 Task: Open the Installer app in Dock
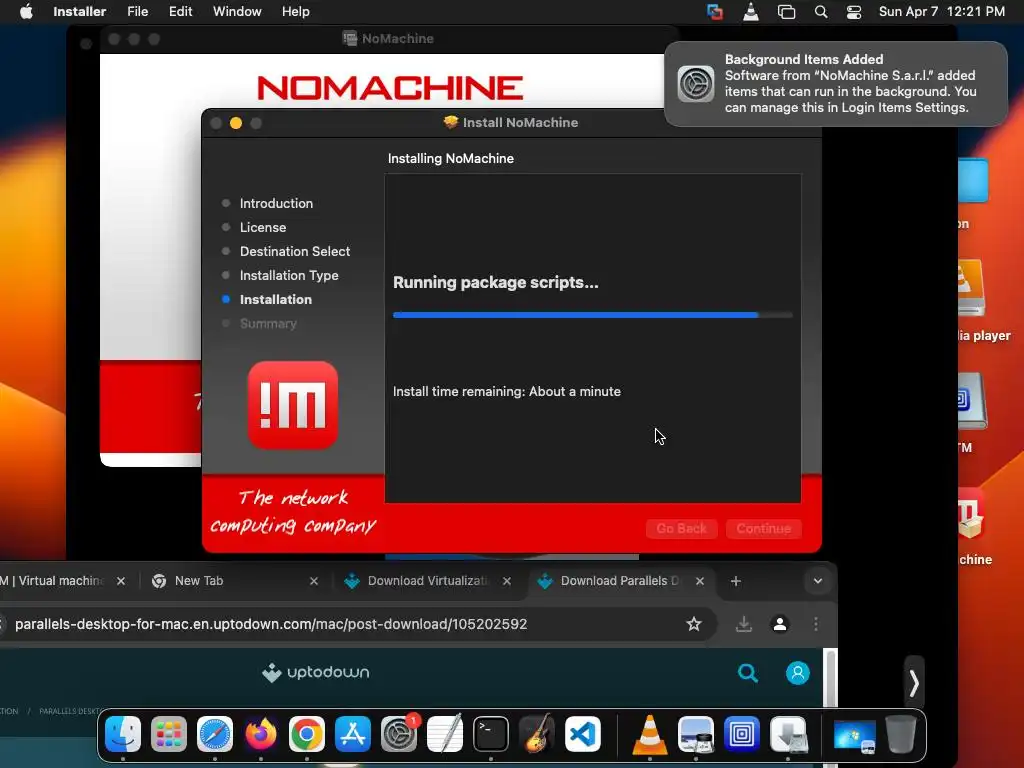pos(788,734)
